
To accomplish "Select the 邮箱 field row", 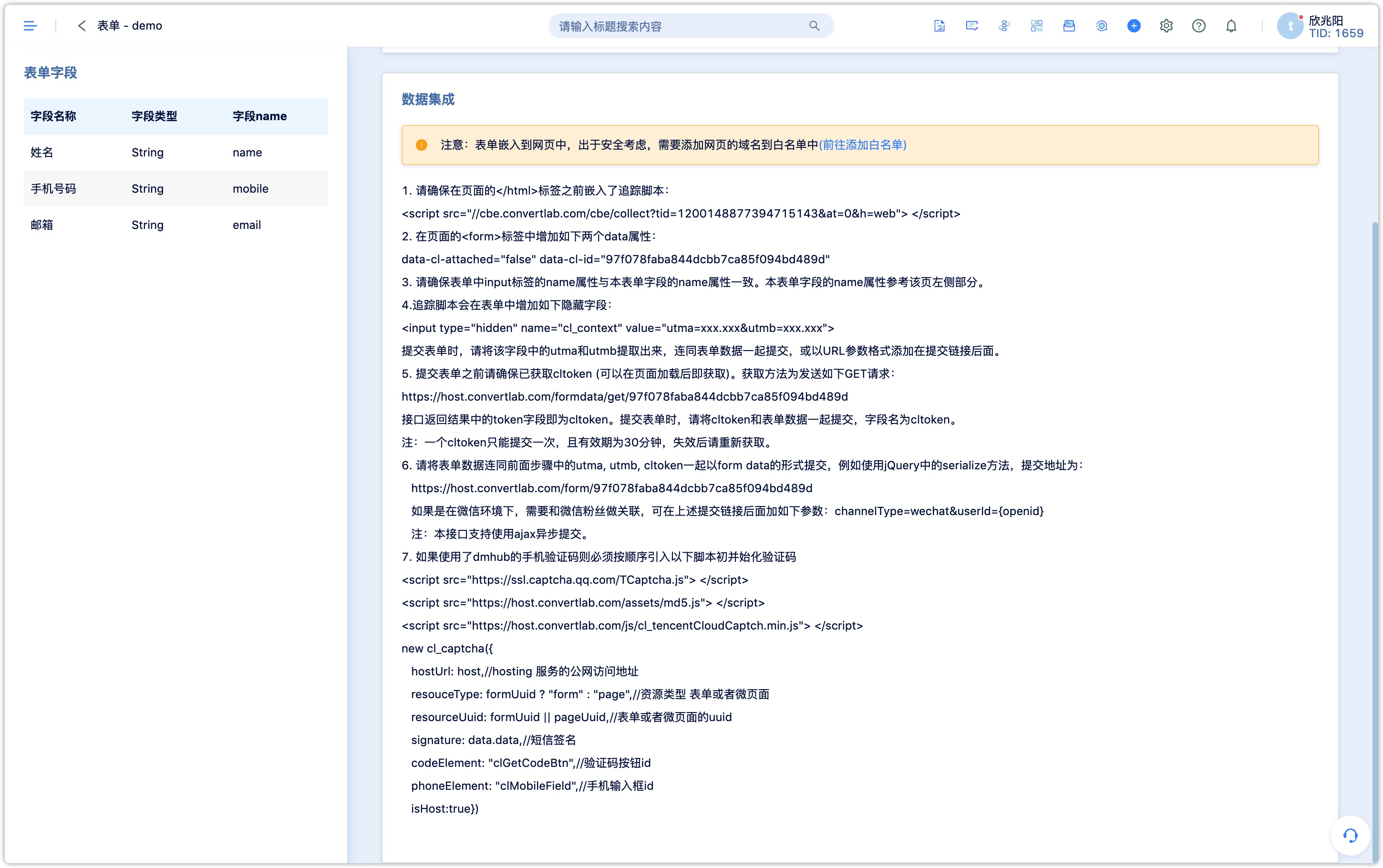I will coord(175,225).
